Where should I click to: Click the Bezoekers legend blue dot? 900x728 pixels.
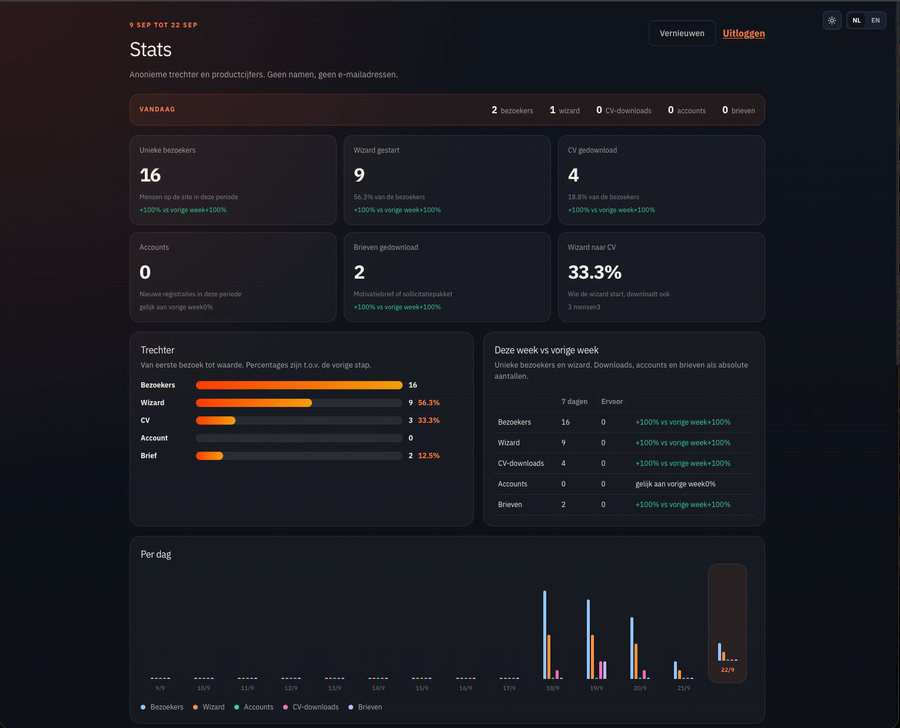pyautogui.click(x=143, y=707)
